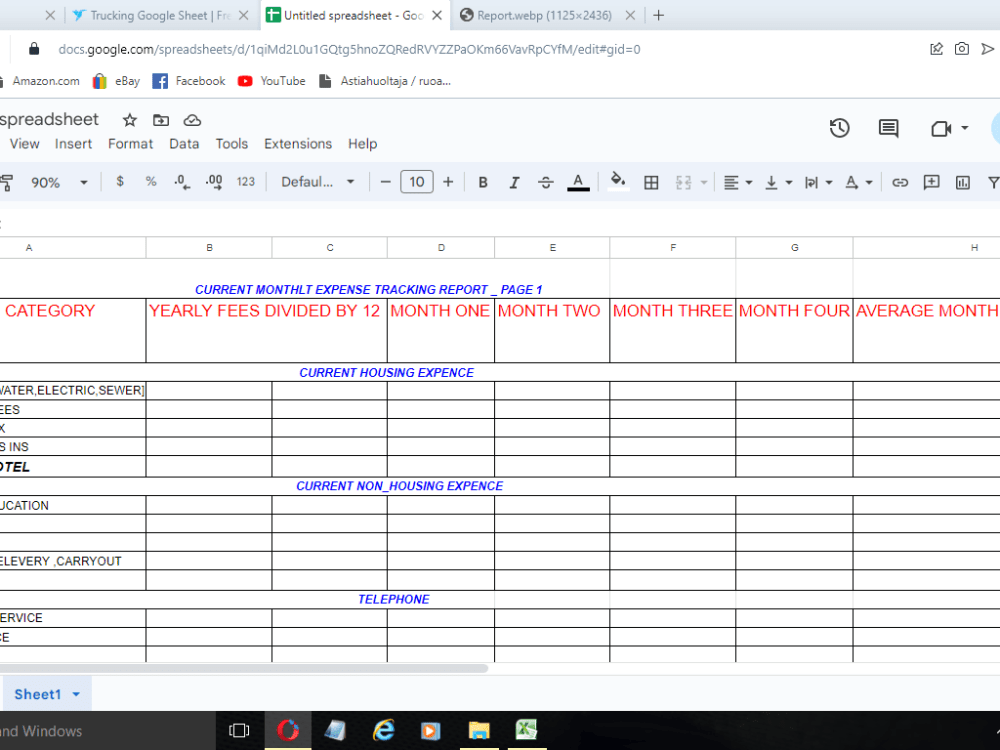1000x750 pixels.
Task: Apply fill color to selected cells
Action: pyautogui.click(x=618, y=181)
